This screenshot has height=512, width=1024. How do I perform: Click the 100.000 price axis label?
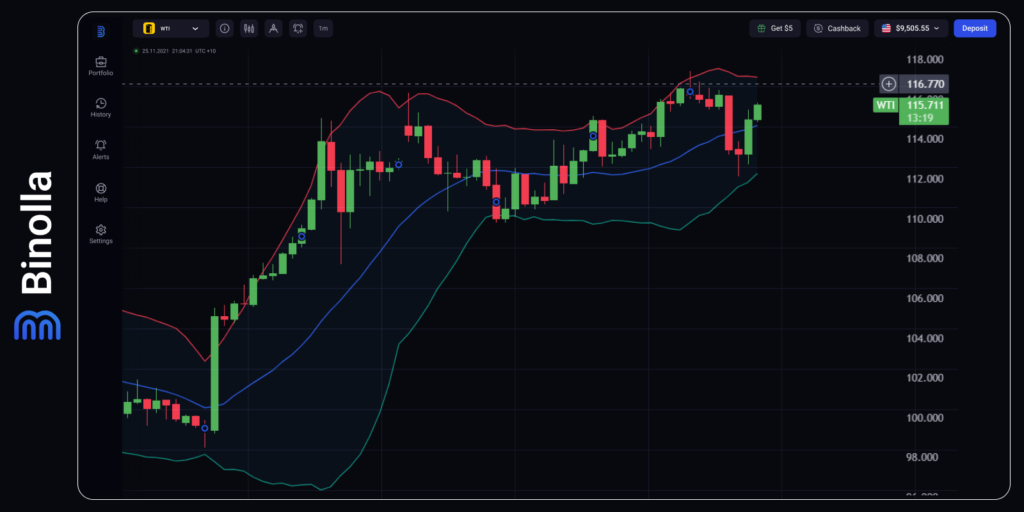(x=925, y=418)
